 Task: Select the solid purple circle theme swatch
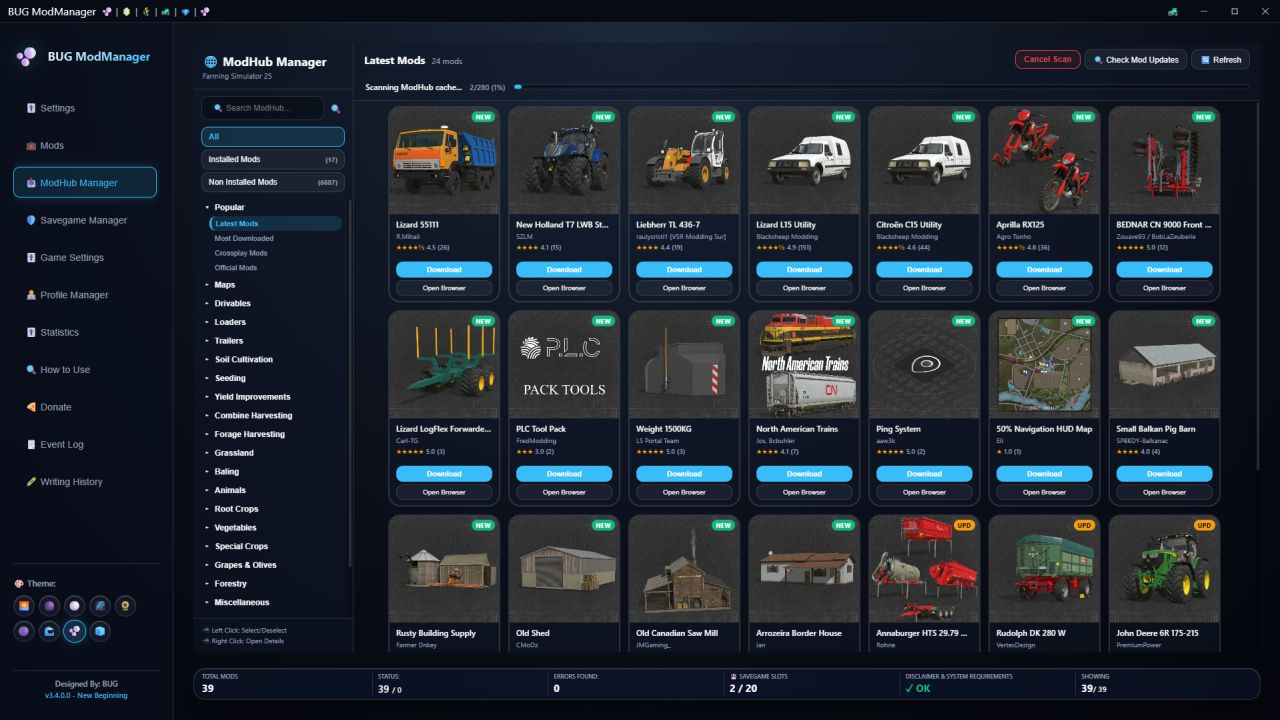(x=23, y=631)
